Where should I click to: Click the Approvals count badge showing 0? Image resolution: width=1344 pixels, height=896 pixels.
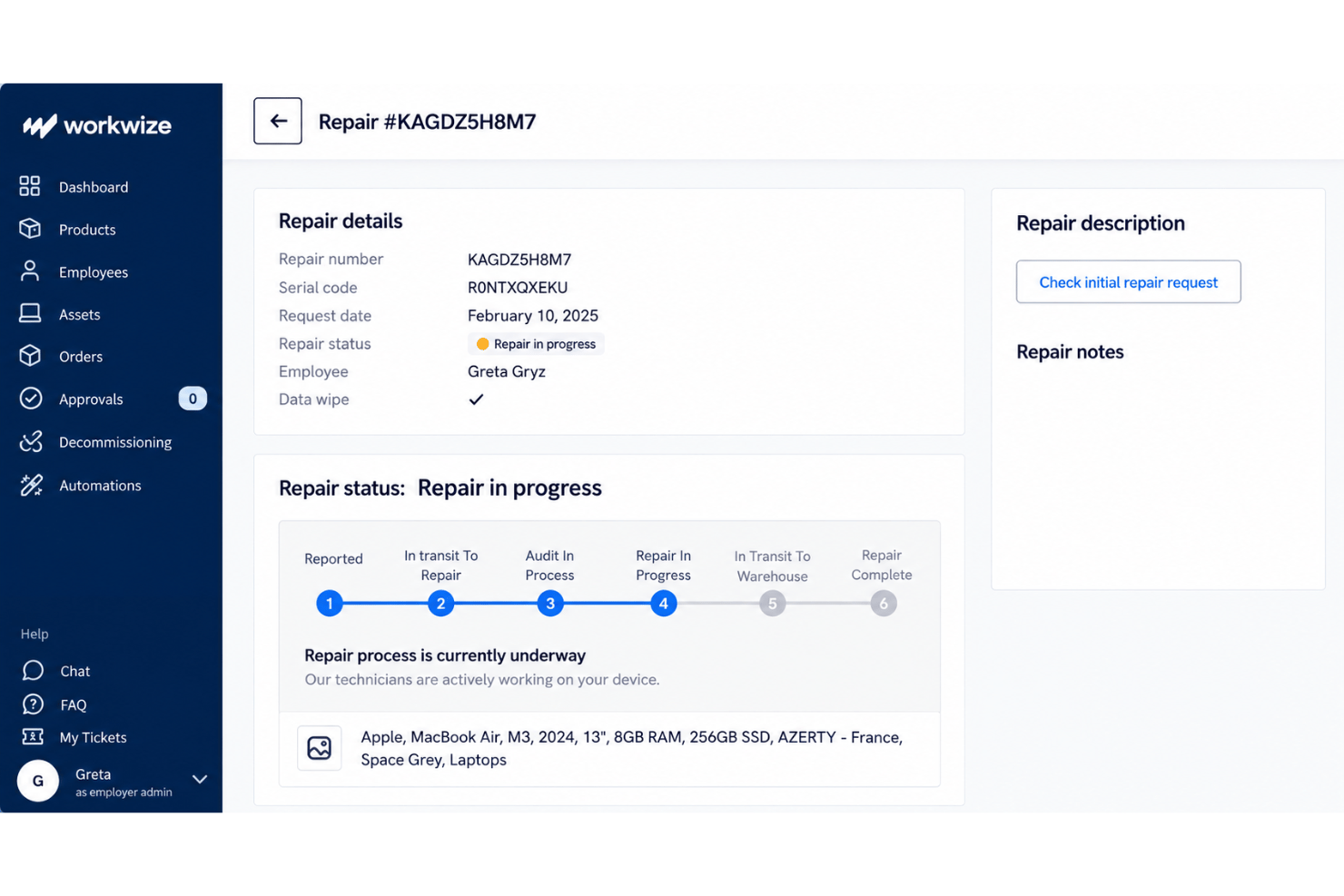193,399
